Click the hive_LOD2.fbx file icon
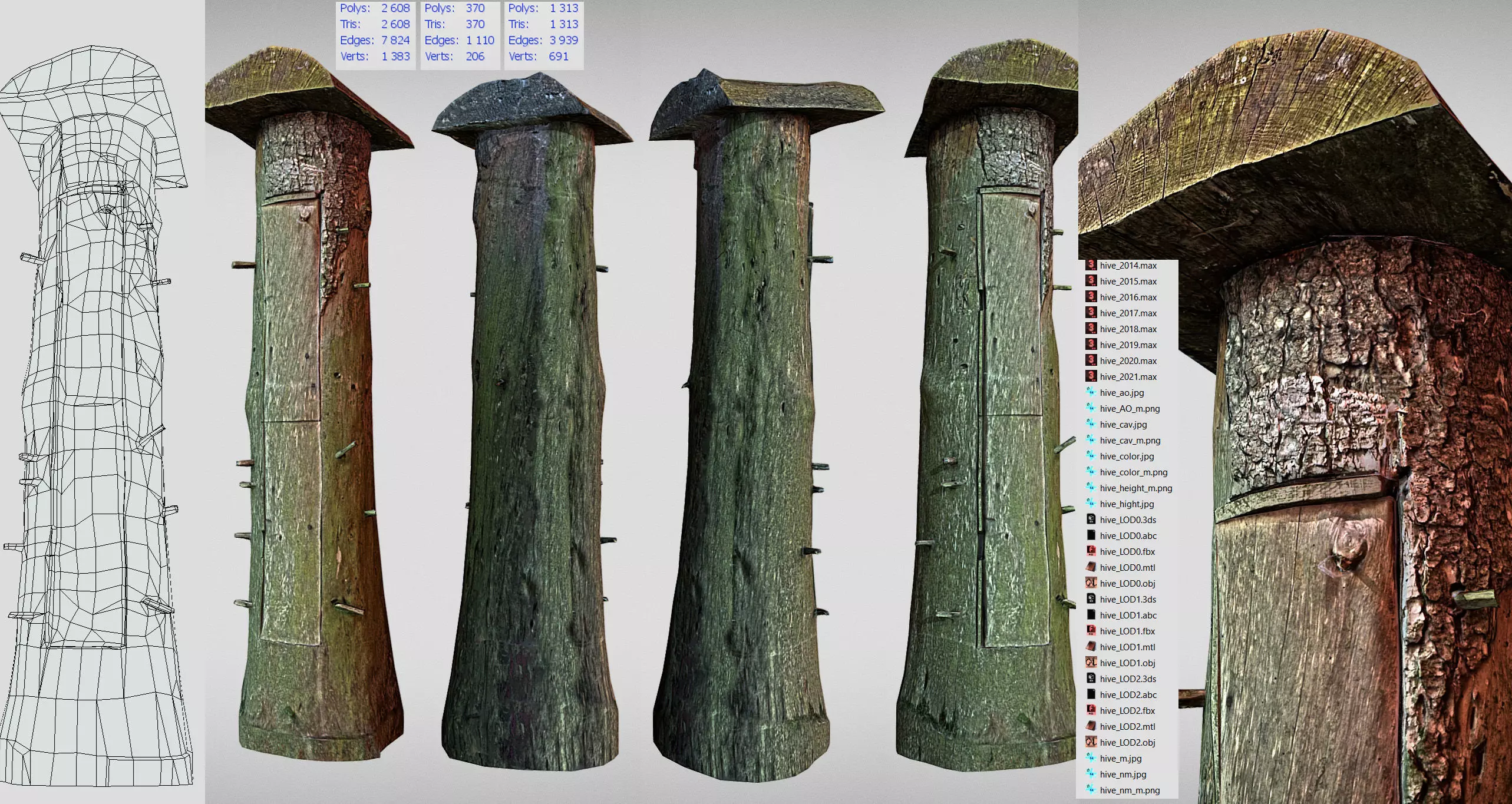1512x804 pixels. pos(1091,710)
